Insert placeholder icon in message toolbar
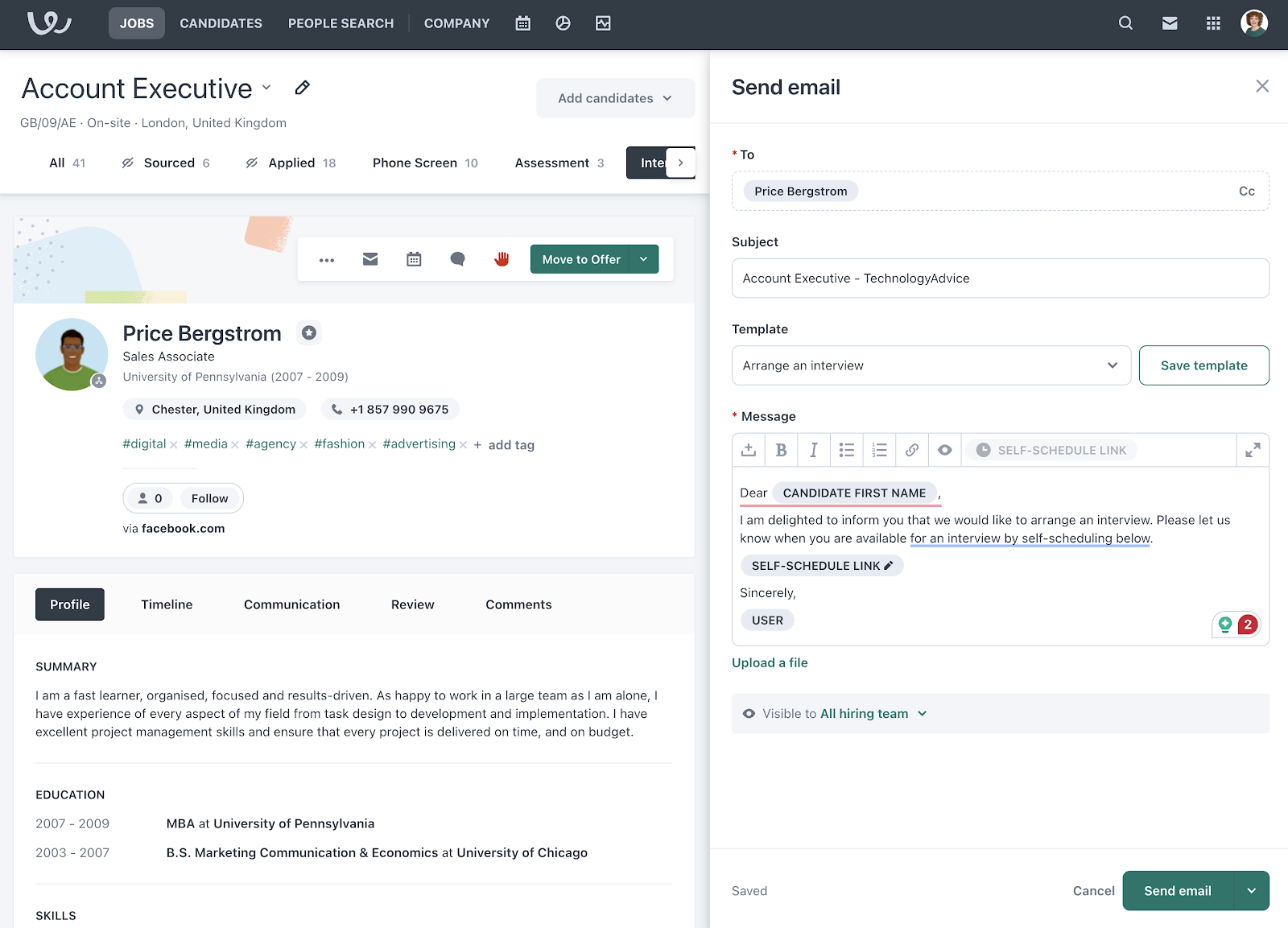This screenshot has height=928, width=1288. [x=749, y=450]
